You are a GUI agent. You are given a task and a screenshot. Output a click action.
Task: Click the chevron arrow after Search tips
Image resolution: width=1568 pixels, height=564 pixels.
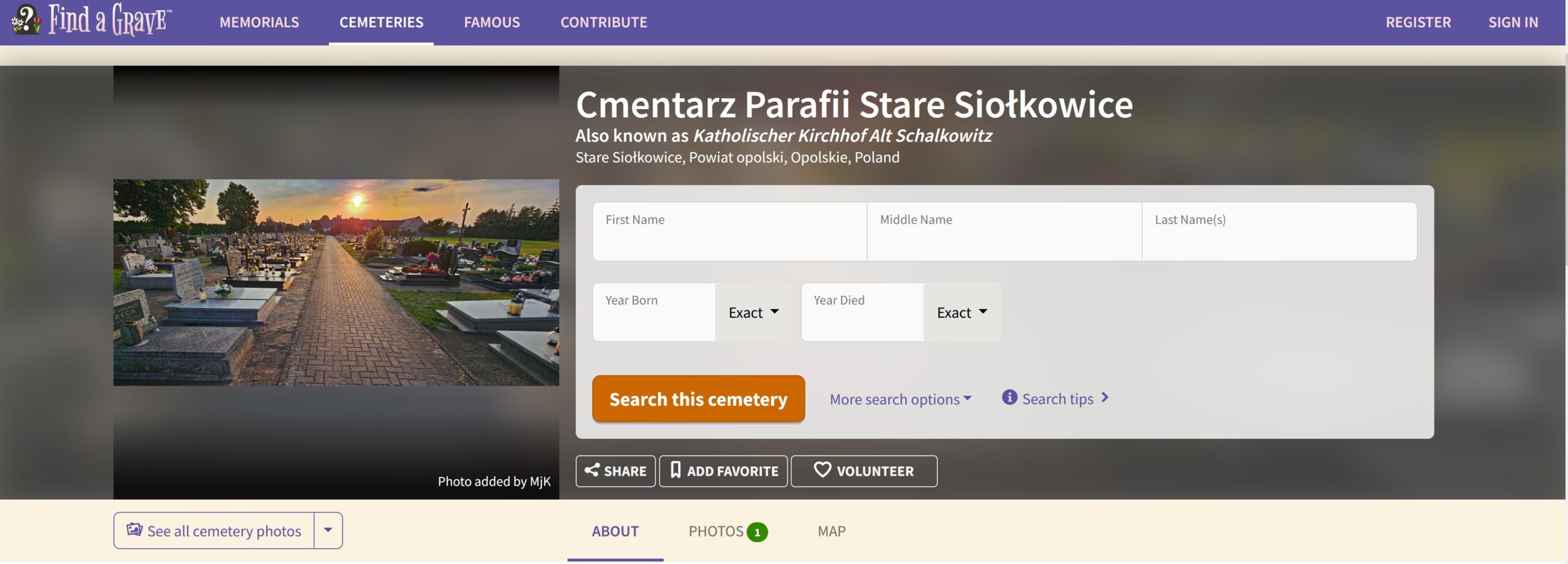(x=1106, y=398)
